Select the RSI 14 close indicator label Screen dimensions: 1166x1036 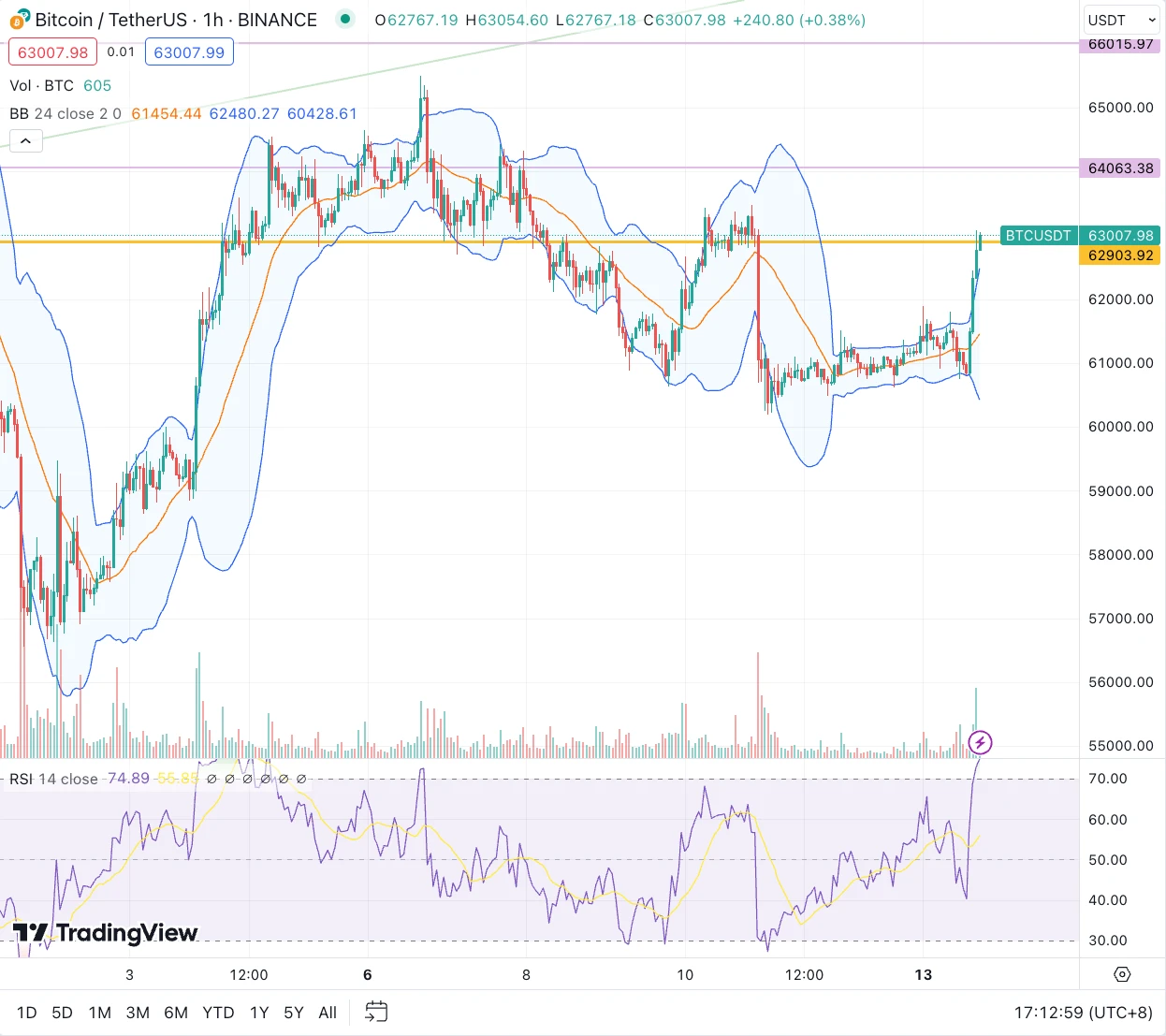pos(53,779)
